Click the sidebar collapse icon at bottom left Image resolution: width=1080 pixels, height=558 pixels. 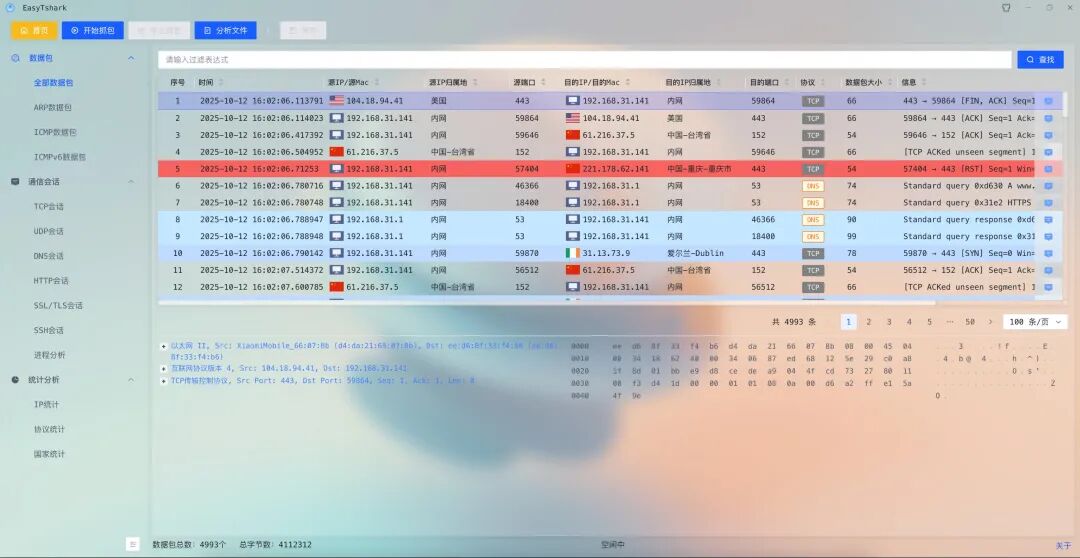point(132,544)
